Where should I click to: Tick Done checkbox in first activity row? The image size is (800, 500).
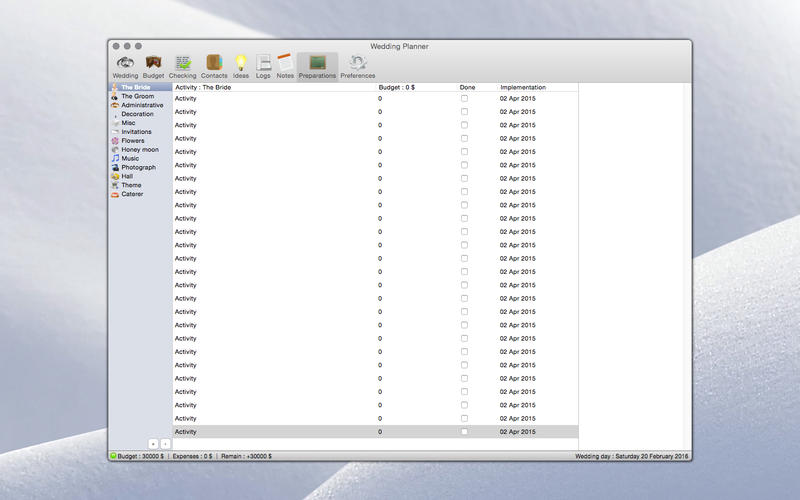point(464,98)
